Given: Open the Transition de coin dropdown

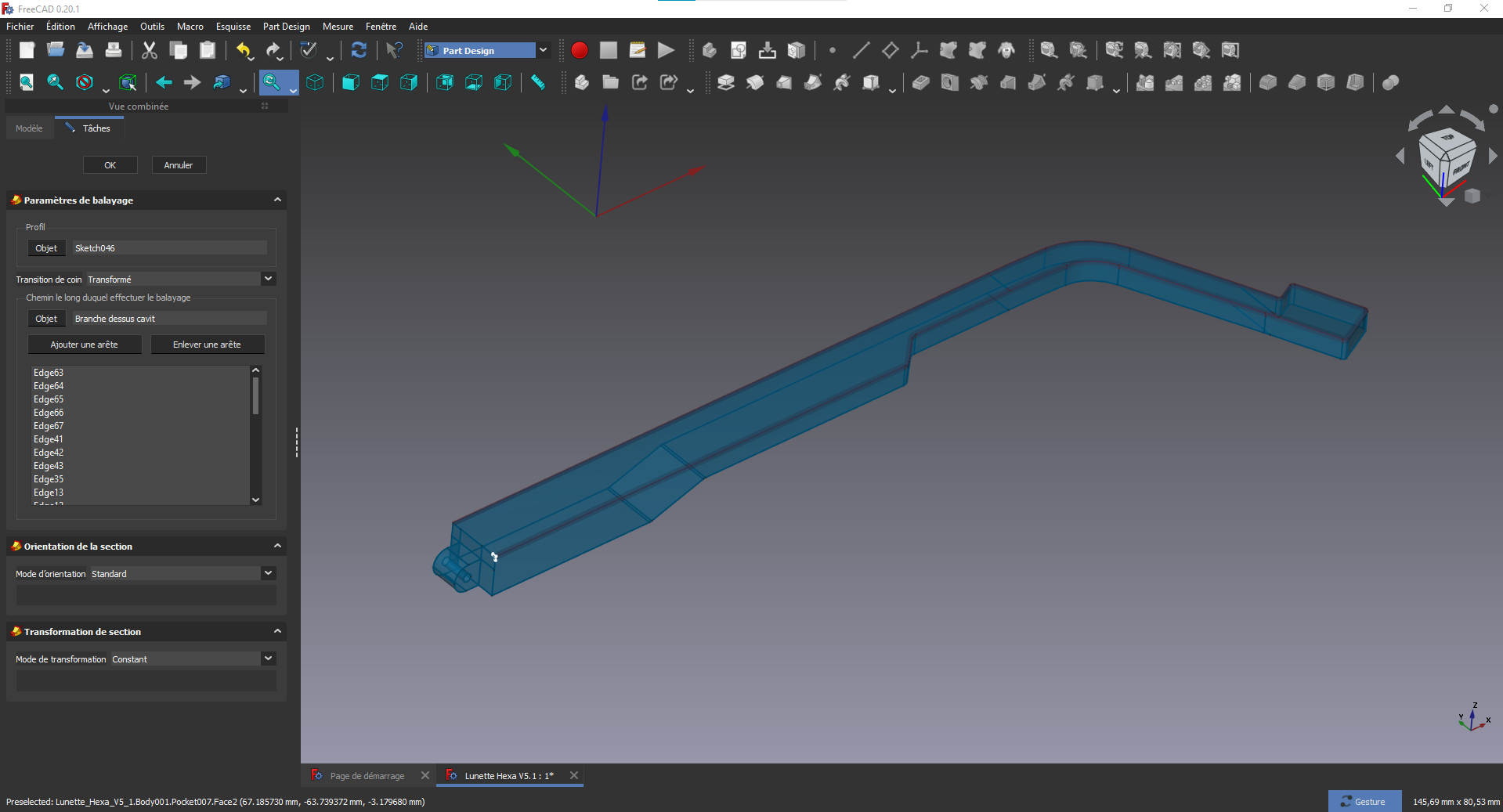Looking at the screenshot, I should click(268, 279).
